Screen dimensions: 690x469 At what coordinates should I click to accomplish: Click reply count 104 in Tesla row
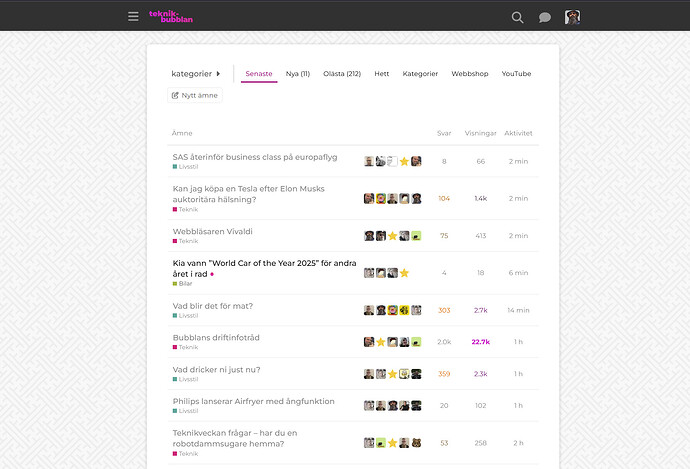444,198
